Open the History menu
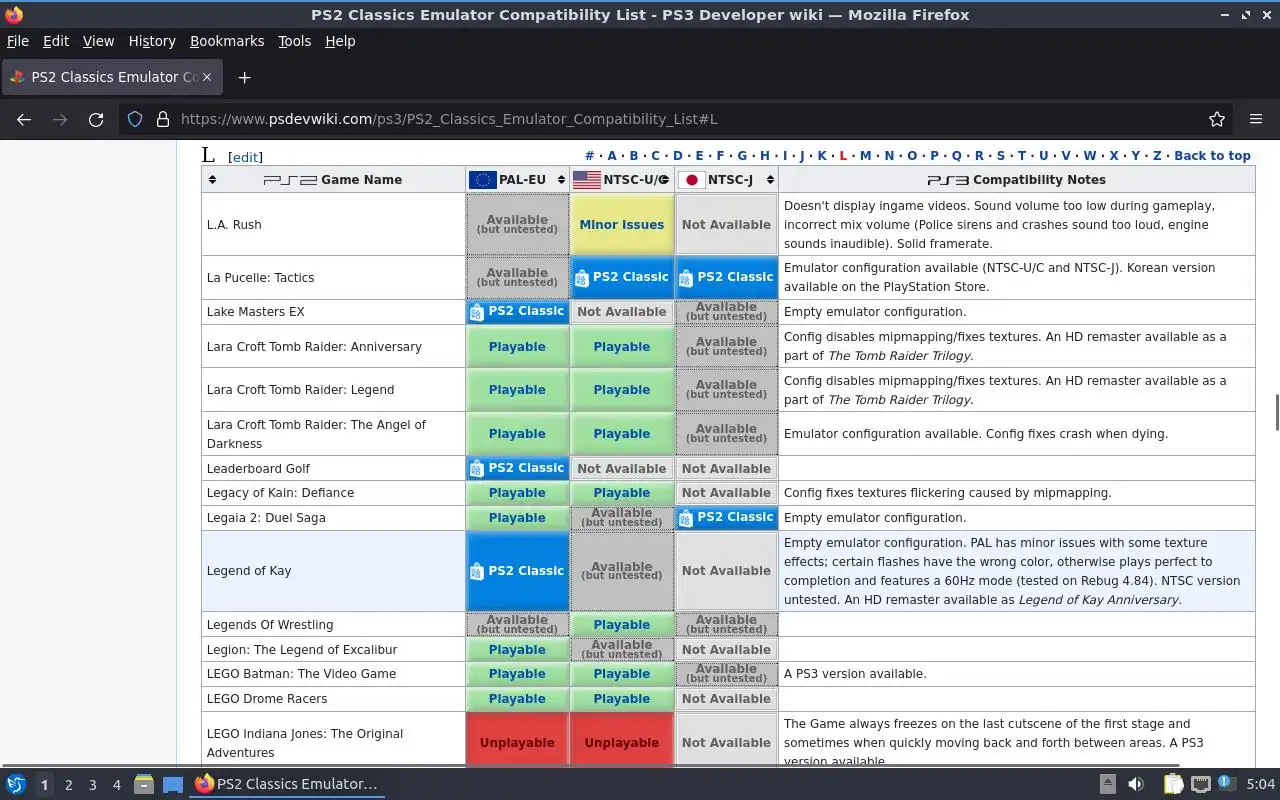 152,41
